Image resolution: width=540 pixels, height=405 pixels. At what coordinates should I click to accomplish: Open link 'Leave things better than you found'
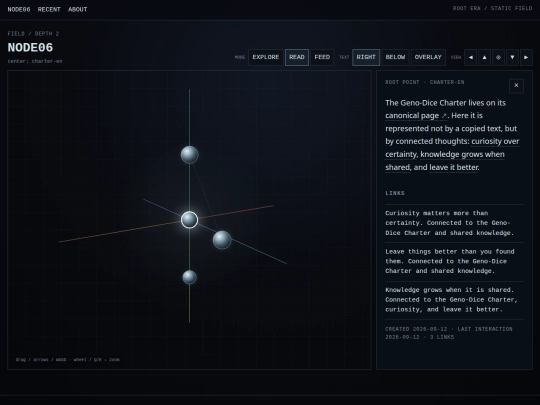(x=454, y=261)
